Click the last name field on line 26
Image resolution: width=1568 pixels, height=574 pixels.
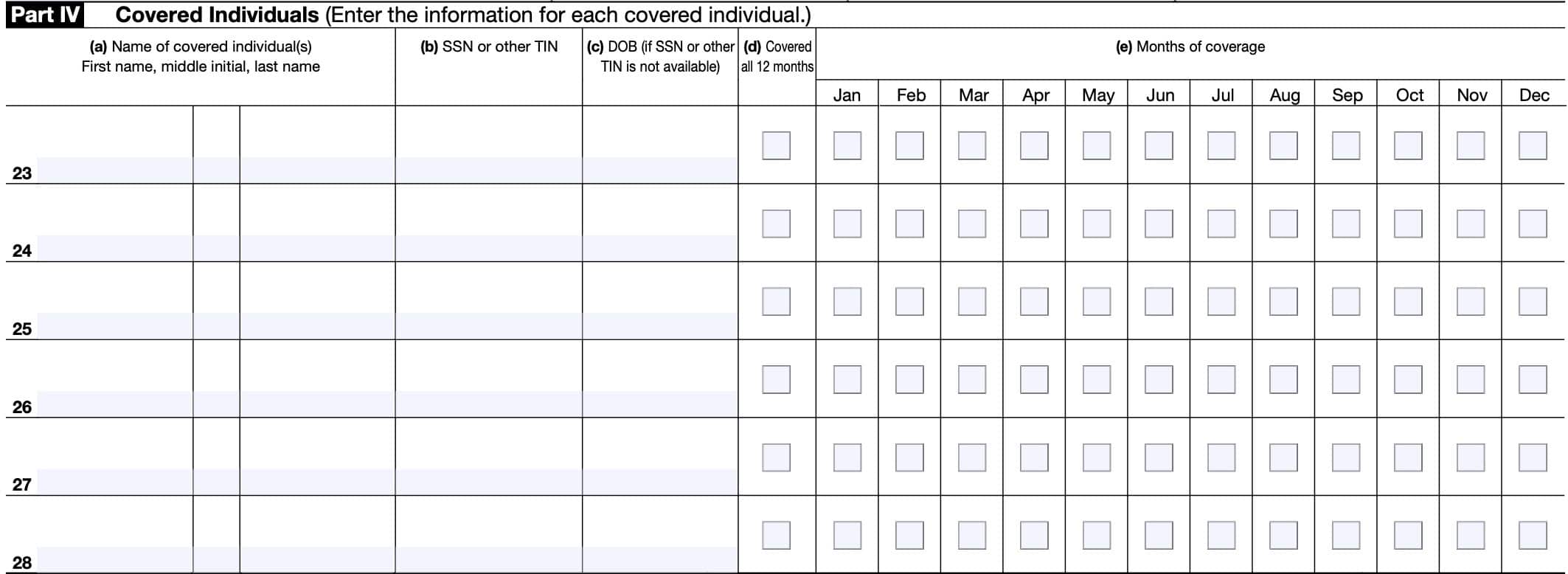(317, 404)
